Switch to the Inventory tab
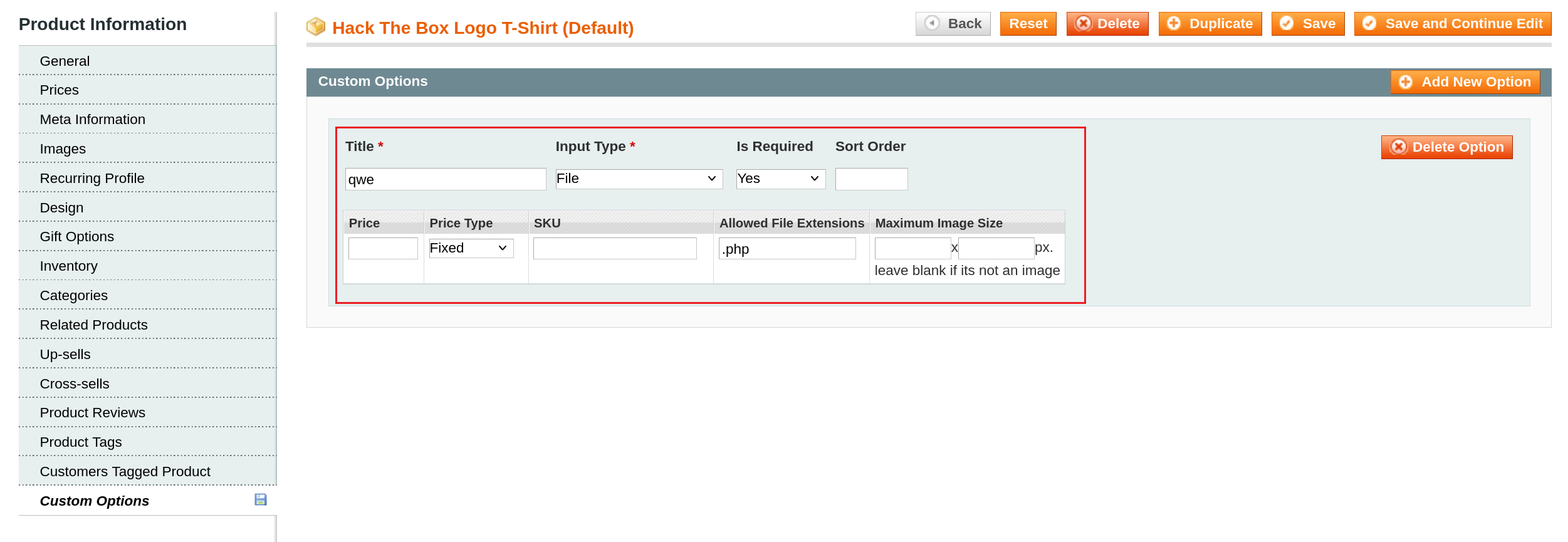1568x542 pixels. (147, 266)
